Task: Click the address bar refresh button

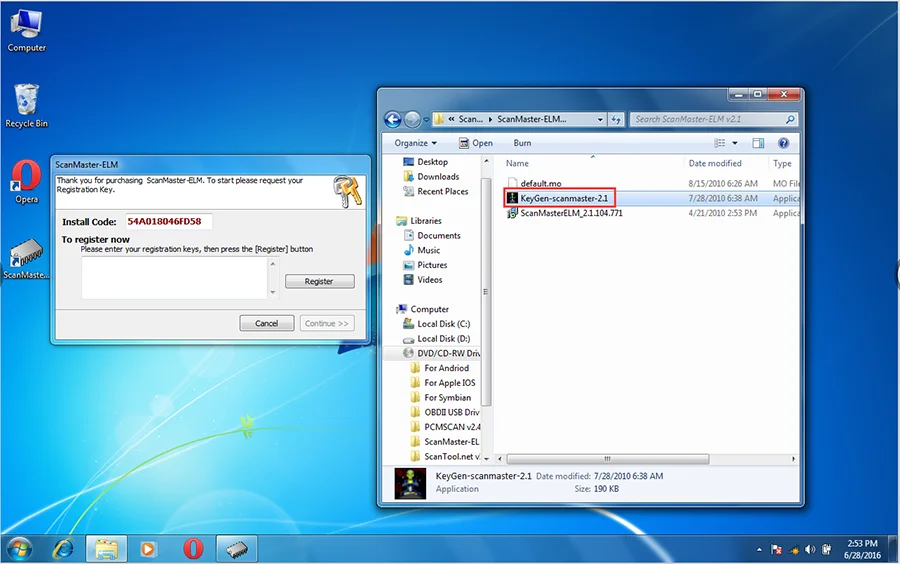Action: (x=616, y=119)
